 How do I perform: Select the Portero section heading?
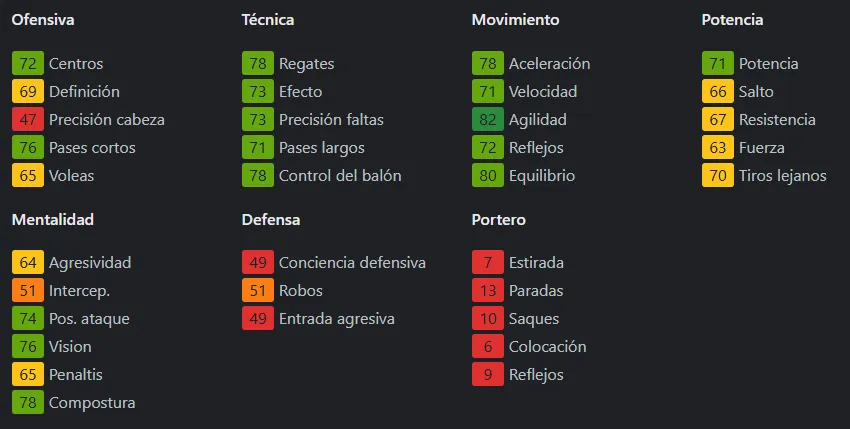(x=499, y=219)
